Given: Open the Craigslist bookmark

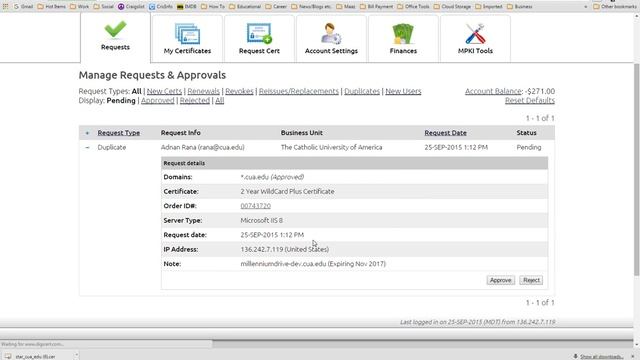Looking at the screenshot, I should (x=131, y=7).
